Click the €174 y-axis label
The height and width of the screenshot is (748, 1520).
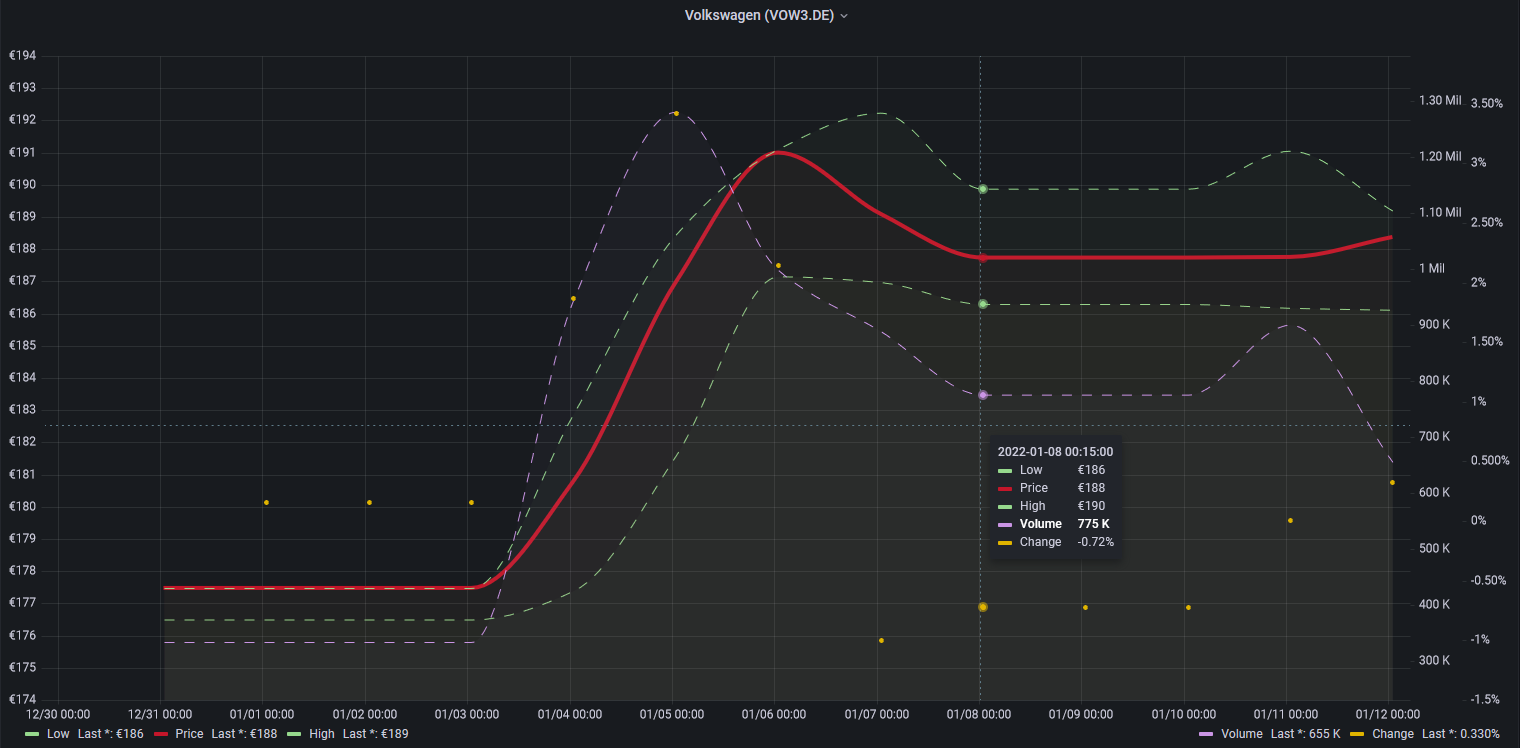coord(22,699)
